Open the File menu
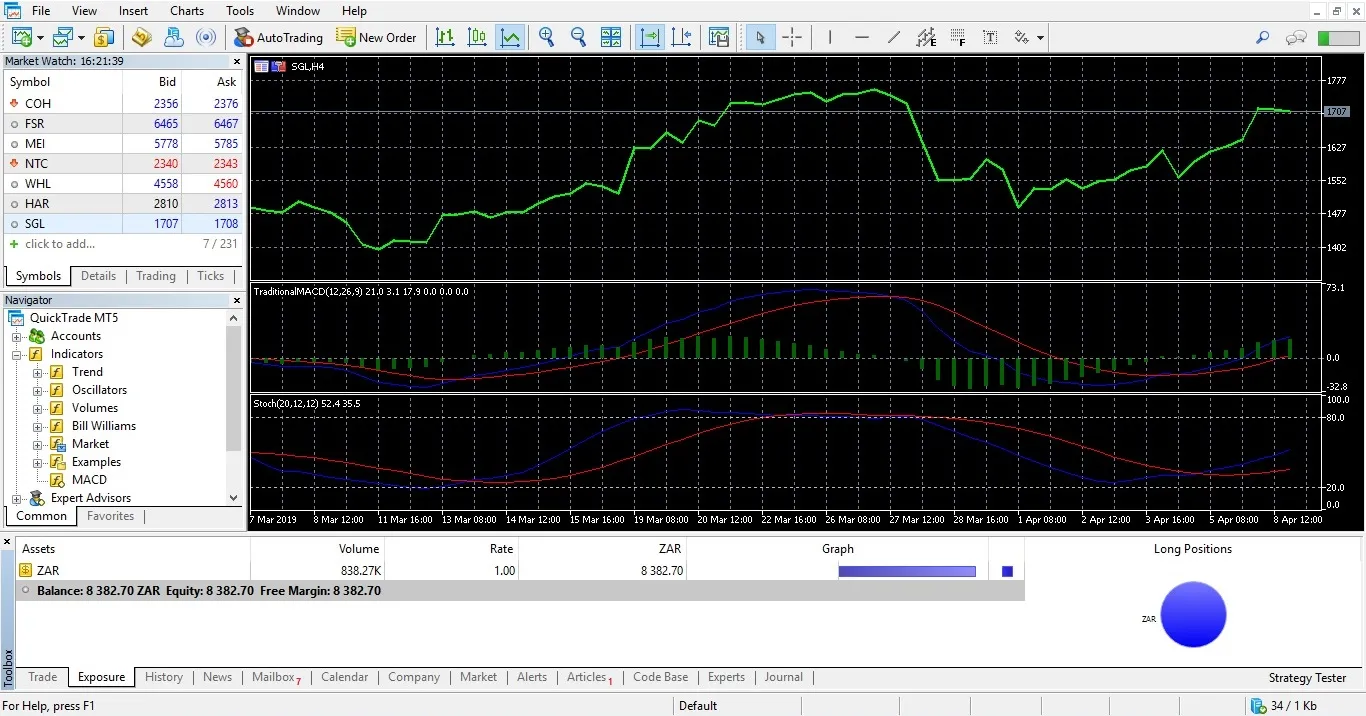Screen dimensions: 1366x716 [x=41, y=11]
